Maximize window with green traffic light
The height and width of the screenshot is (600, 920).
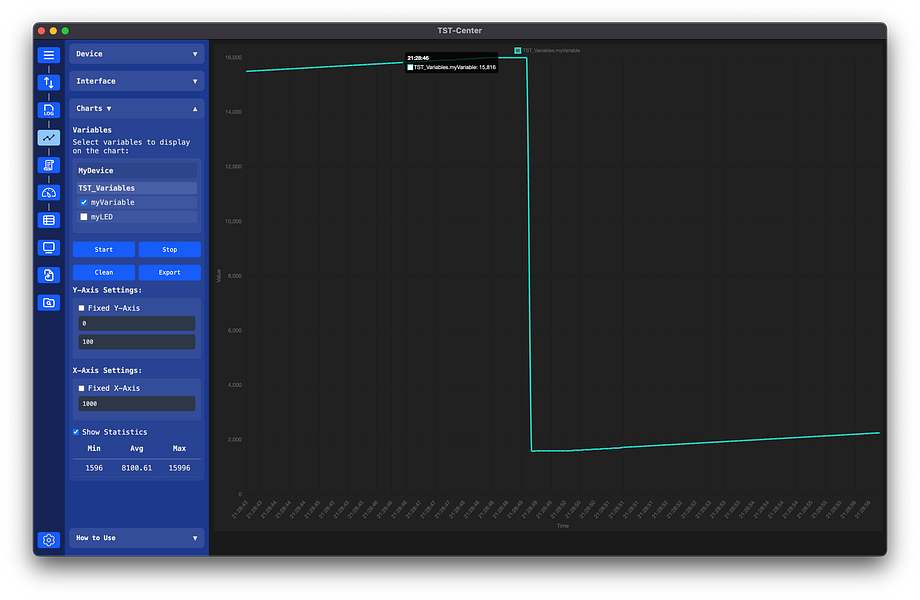tap(65, 30)
